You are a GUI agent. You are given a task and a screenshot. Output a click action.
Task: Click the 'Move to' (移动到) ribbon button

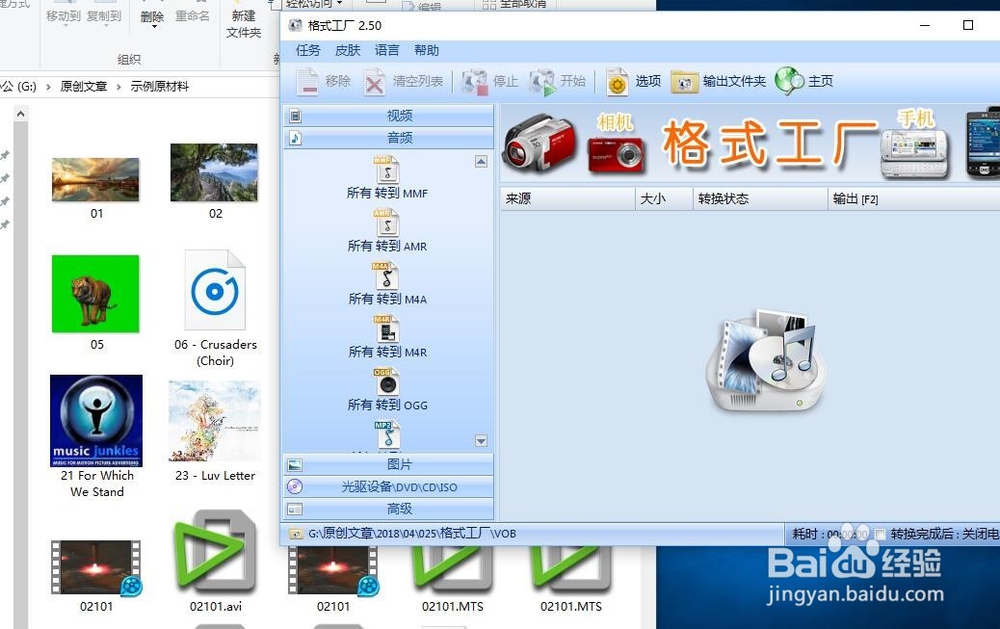63,17
